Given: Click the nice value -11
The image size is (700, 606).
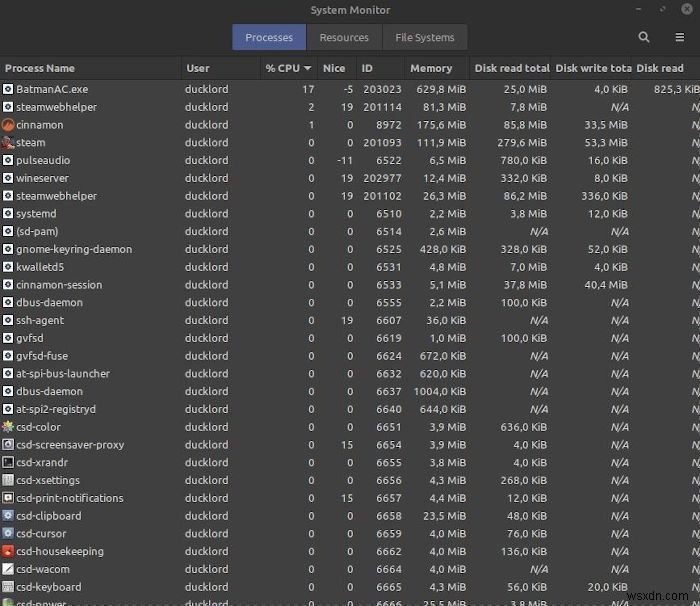Looking at the screenshot, I should tap(345, 160).
